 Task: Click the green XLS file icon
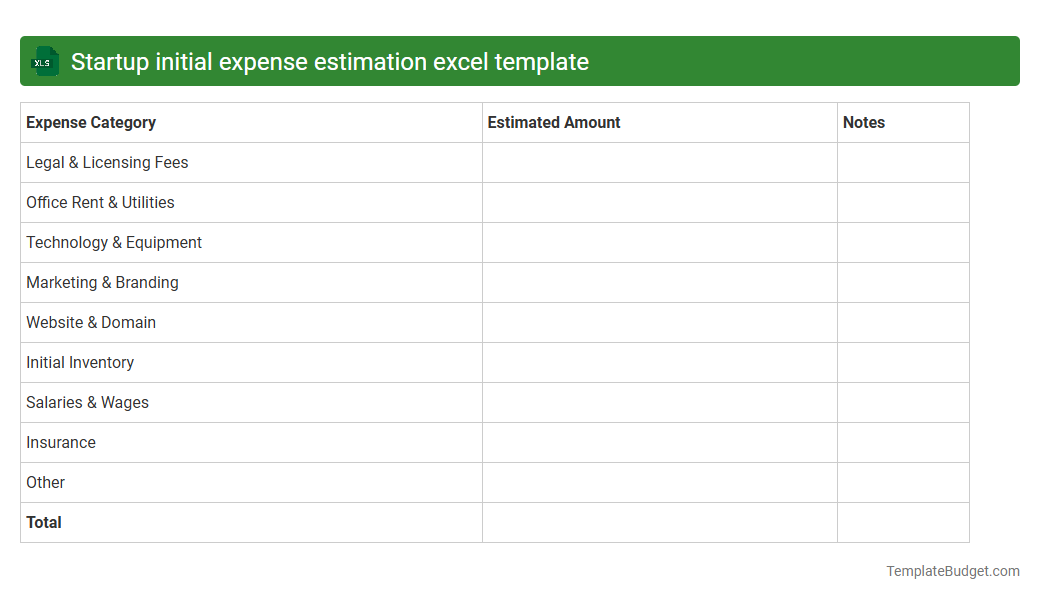pos(44,61)
